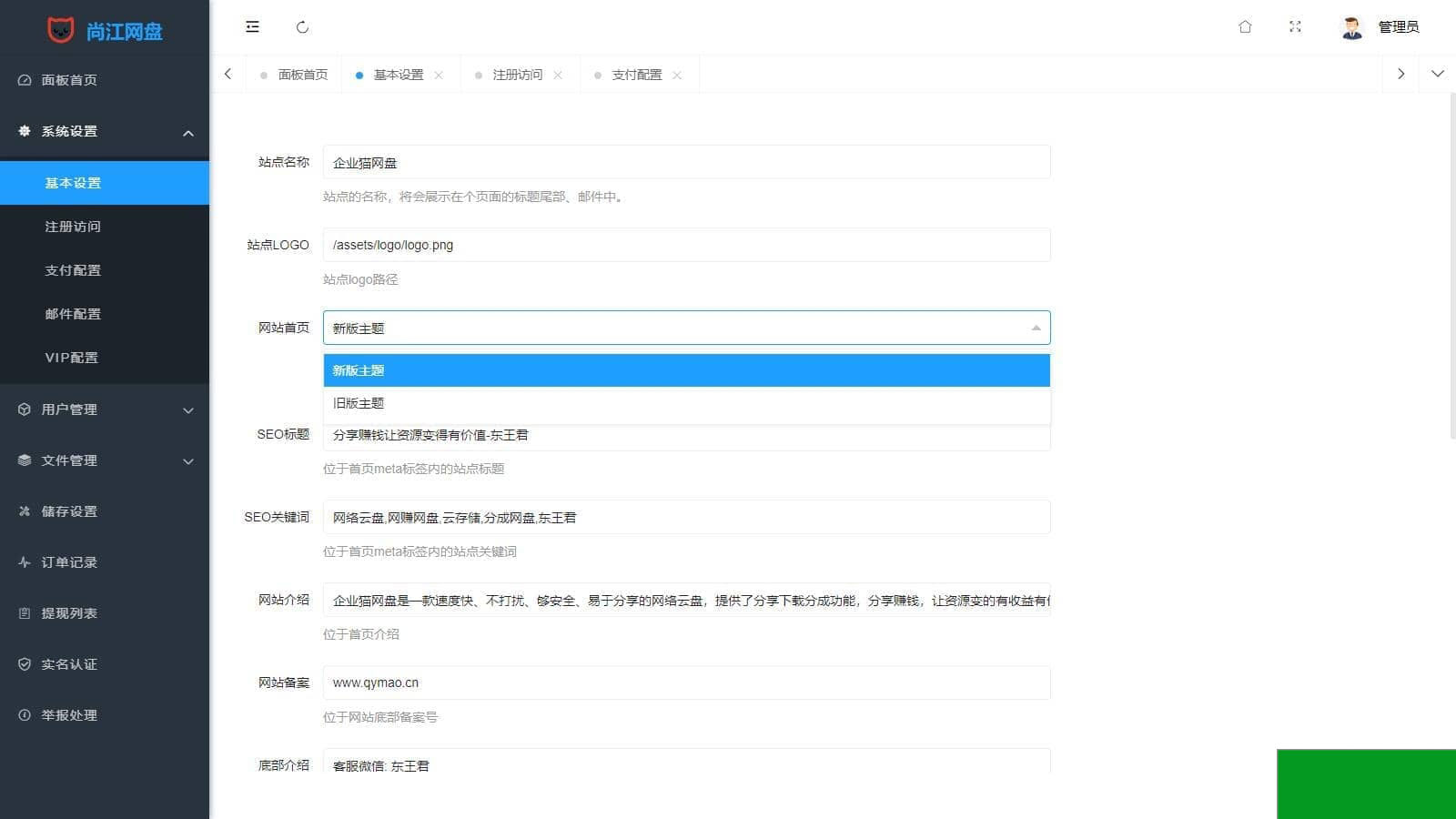Screen dimensions: 1456x819
Task: Open the tab options dropdown chevron
Action: pyautogui.click(x=1438, y=74)
